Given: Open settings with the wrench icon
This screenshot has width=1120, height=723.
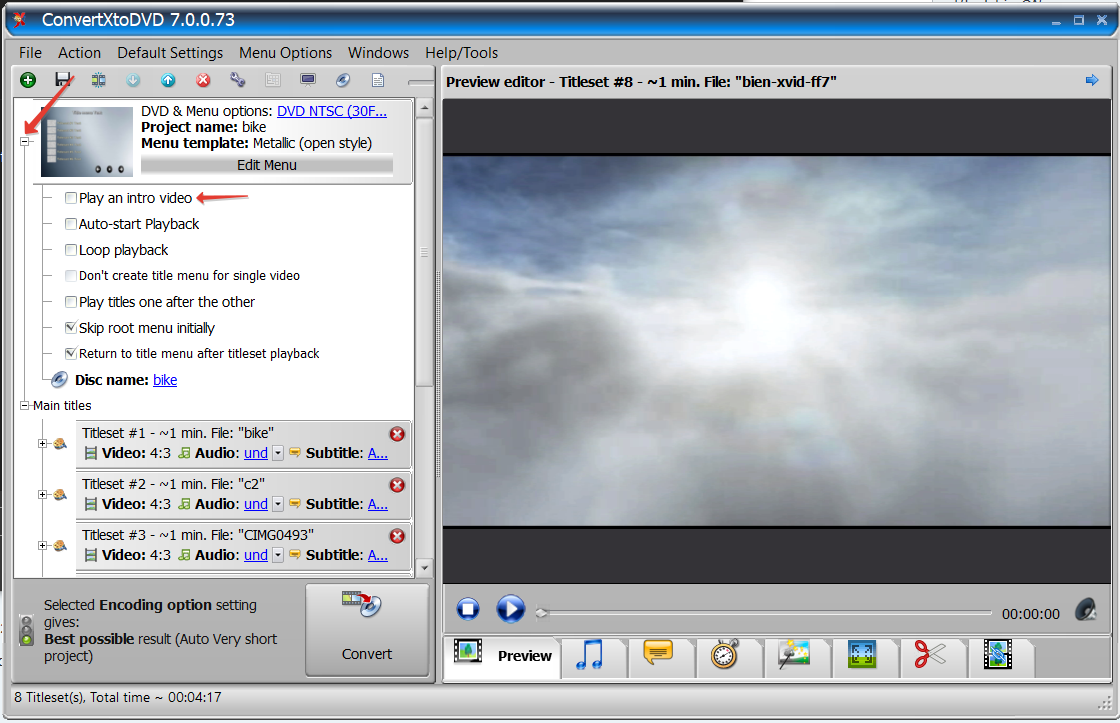Looking at the screenshot, I should [238, 80].
